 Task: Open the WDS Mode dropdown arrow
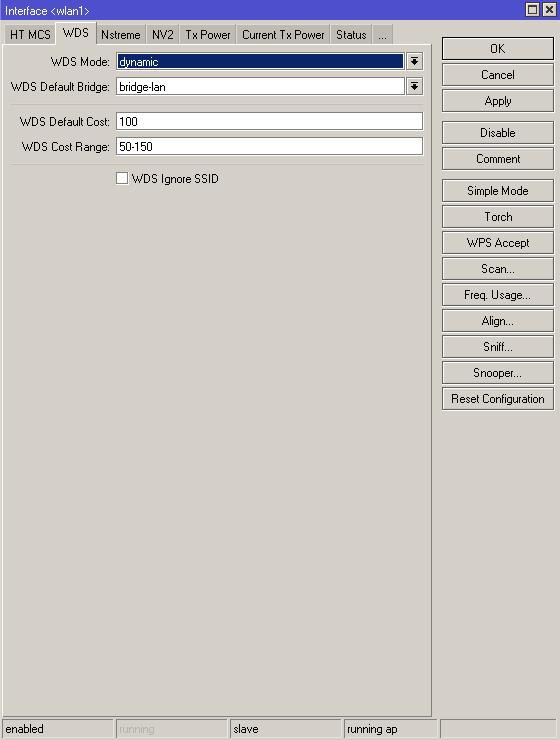[414, 61]
